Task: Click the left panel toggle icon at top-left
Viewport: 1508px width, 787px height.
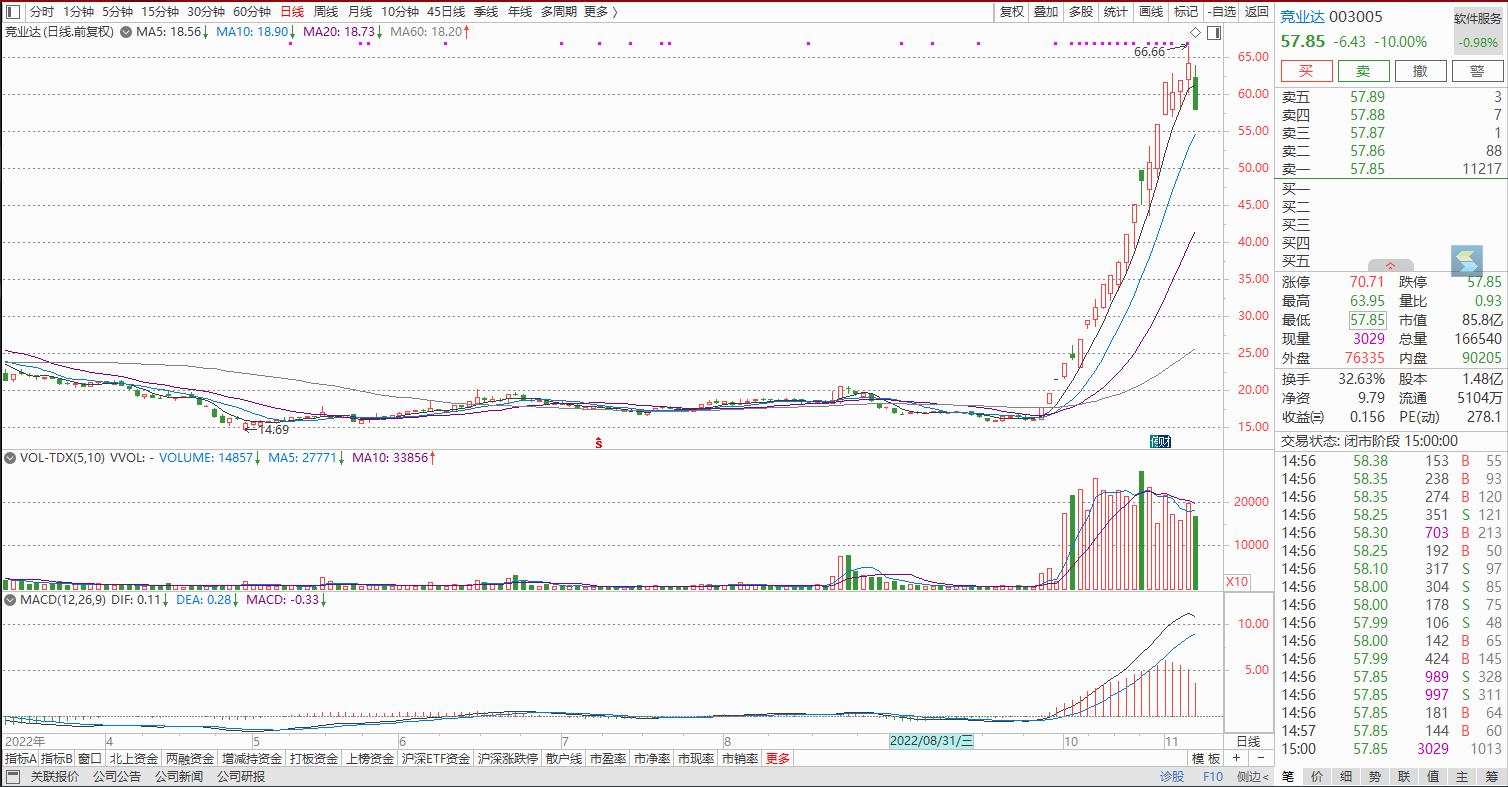Action: pos(12,12)
